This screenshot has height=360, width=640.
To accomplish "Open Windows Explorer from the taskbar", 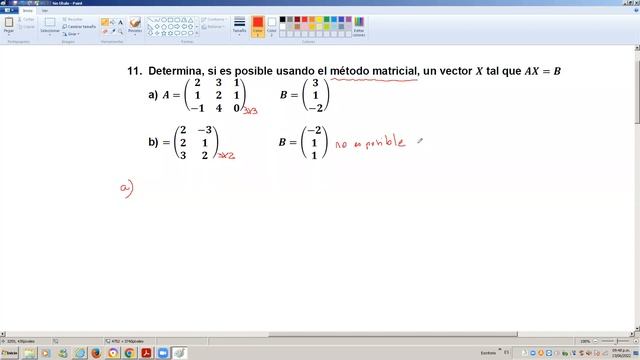I will click(x=29, y=353).
